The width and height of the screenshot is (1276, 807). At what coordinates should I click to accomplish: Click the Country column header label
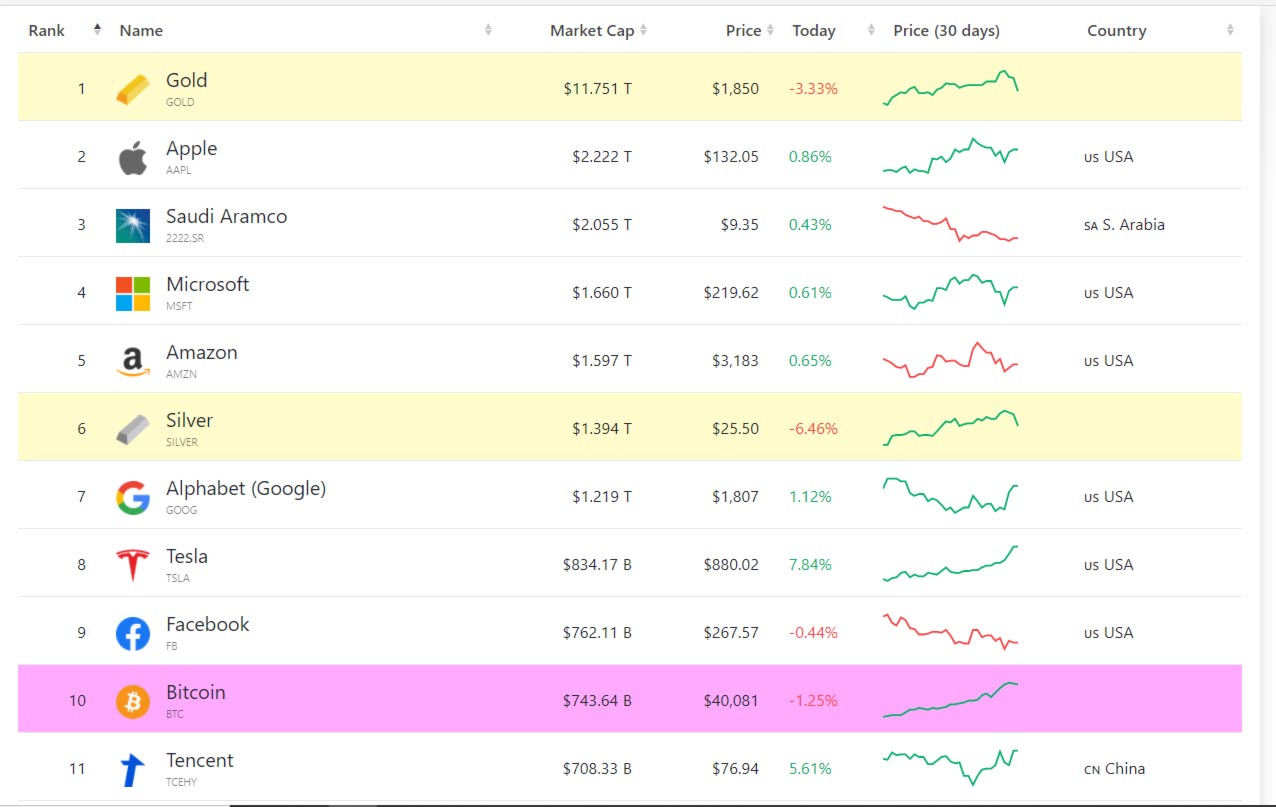point(1116,31)
